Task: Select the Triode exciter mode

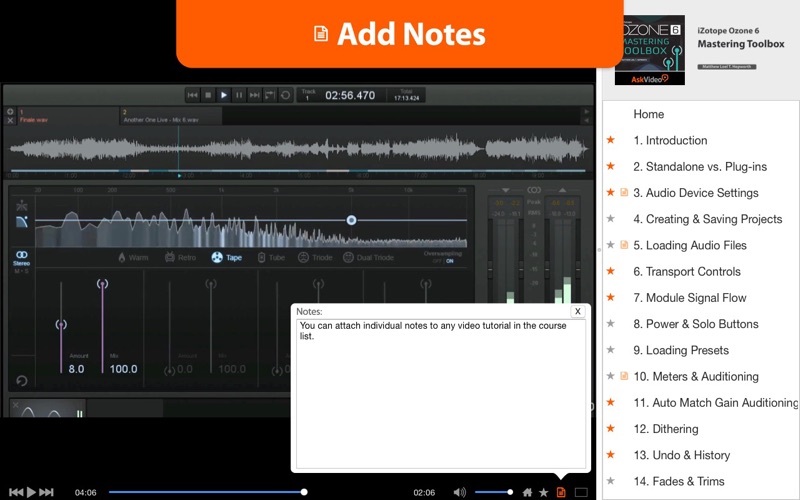Action: [x=315, y=258]
